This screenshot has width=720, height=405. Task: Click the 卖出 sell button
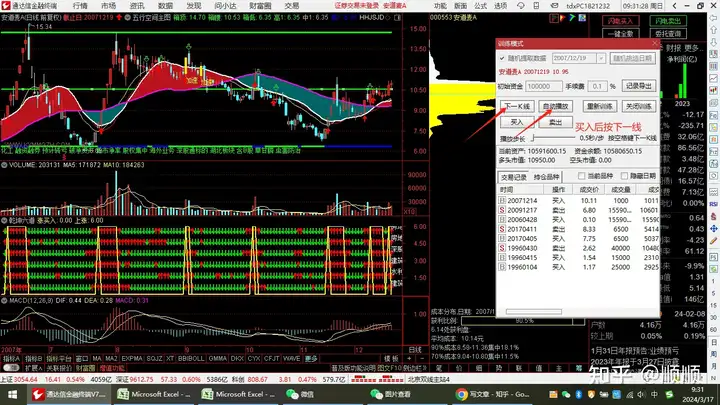point(556,122)
